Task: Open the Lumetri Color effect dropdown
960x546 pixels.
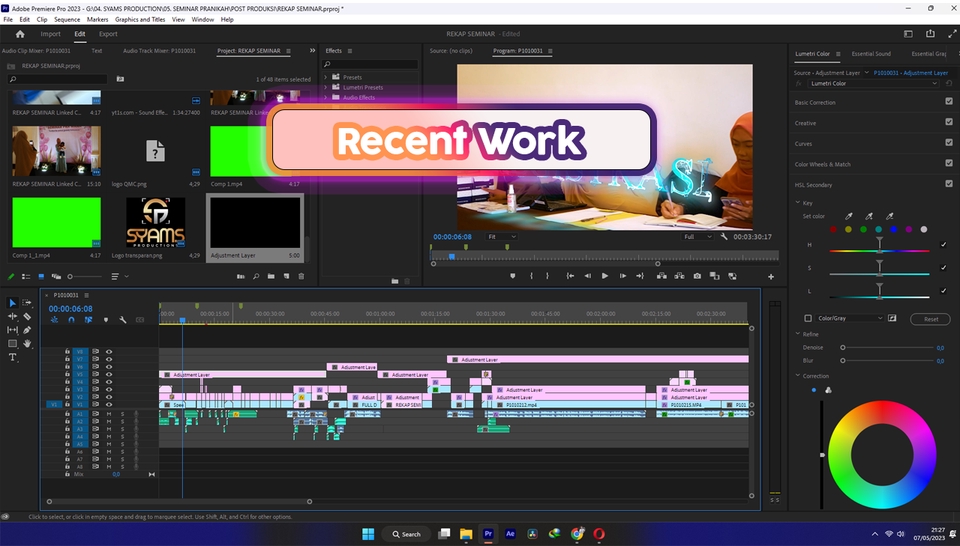Action: tap(872, 83)
